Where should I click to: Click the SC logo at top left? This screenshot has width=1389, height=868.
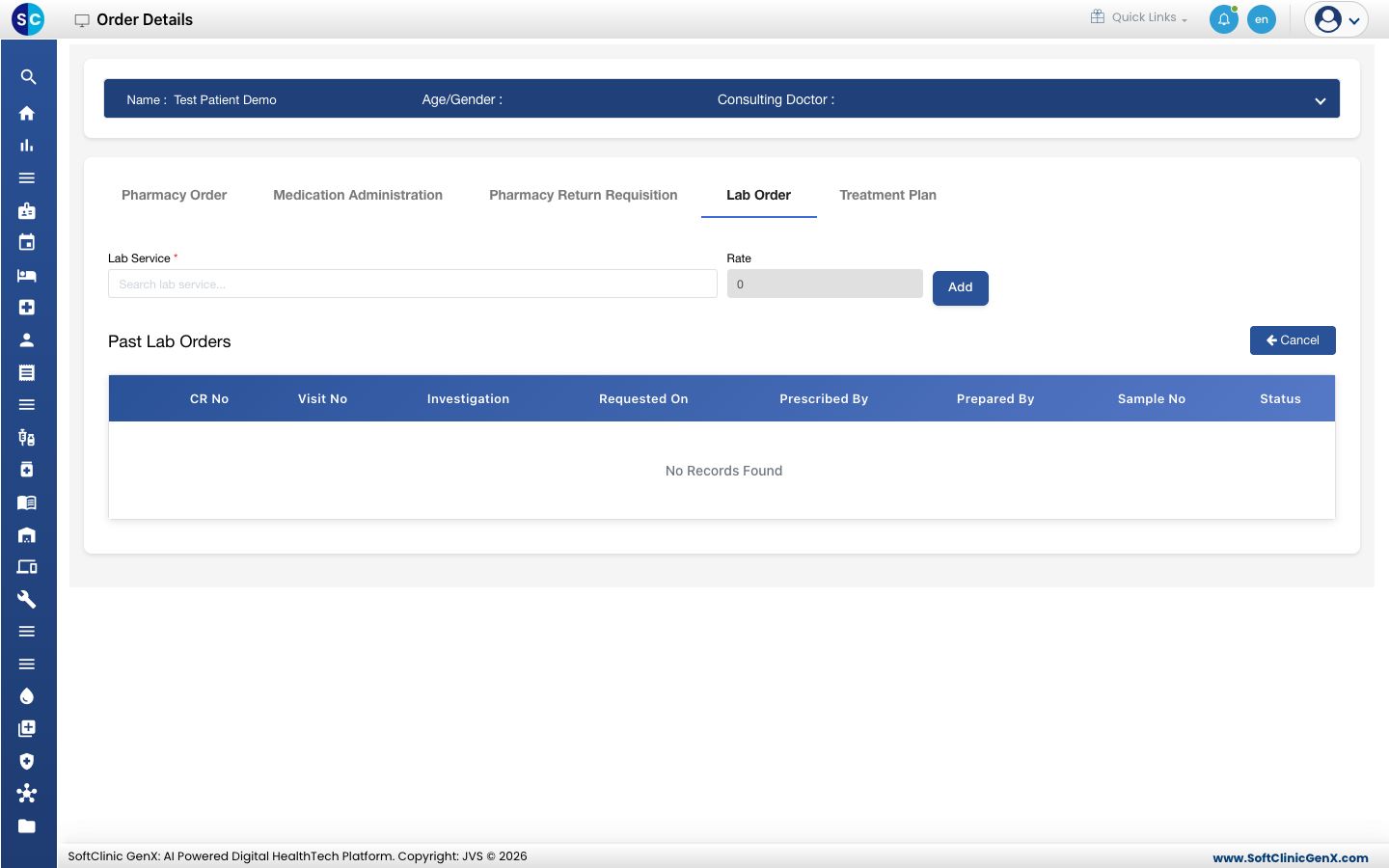click(28, 19)
